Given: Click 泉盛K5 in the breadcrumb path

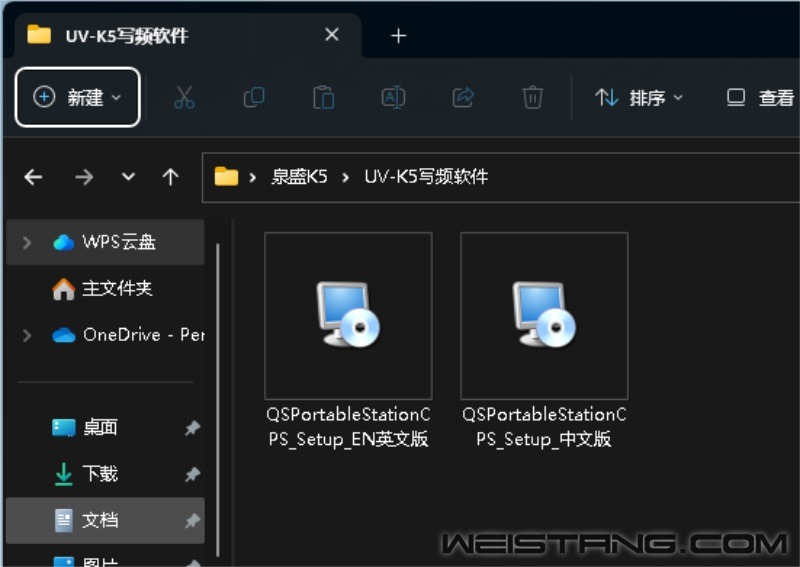Looking at the screenshot, I should click(299, 177).
